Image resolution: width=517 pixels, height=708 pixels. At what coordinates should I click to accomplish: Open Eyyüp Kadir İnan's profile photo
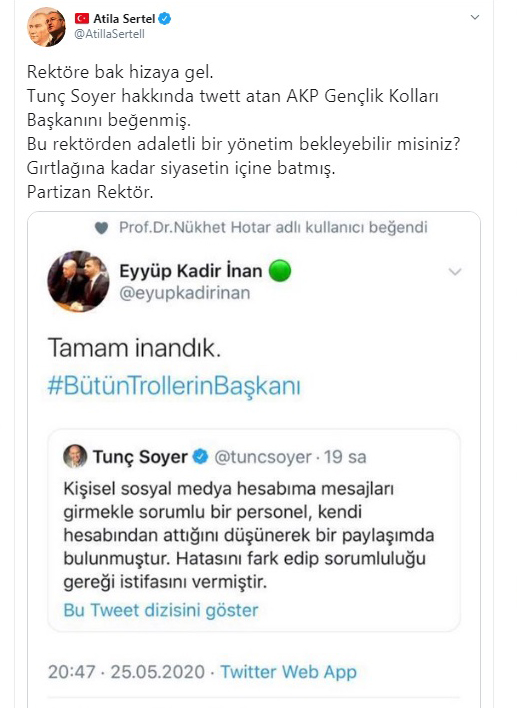[x=78, y=281]
